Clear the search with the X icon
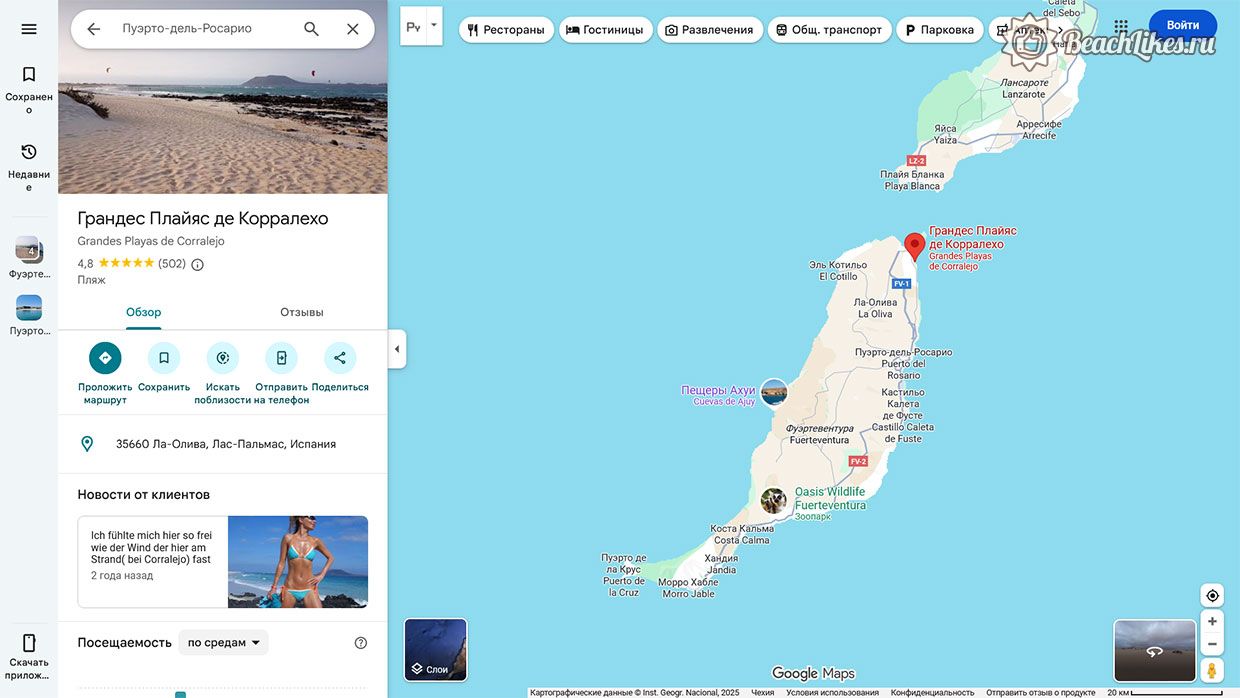 352,29
